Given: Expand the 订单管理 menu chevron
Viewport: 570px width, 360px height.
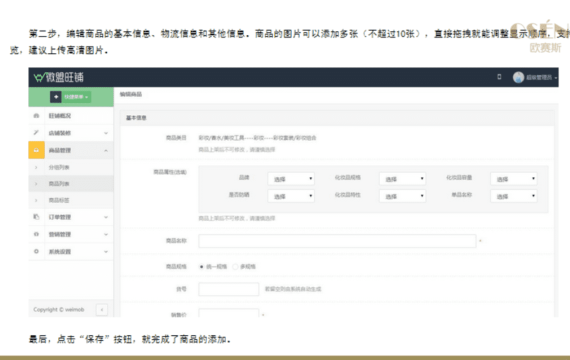Looking at the screenshot, I should click(106, 217).
